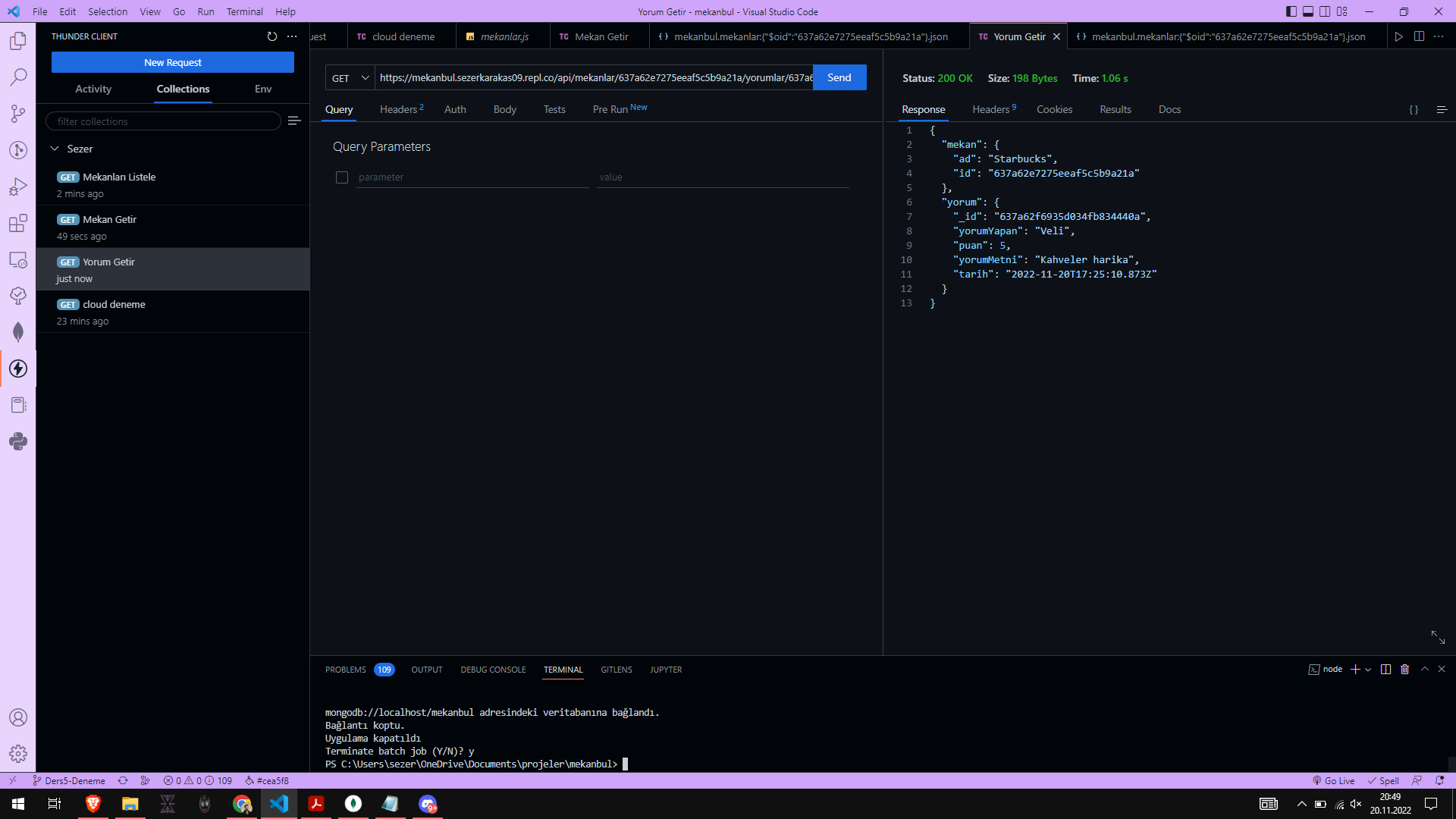Open the new terminal launch profile dropdown
This screenshot has width=1456, height=819.
click(x=1368, y=670)
